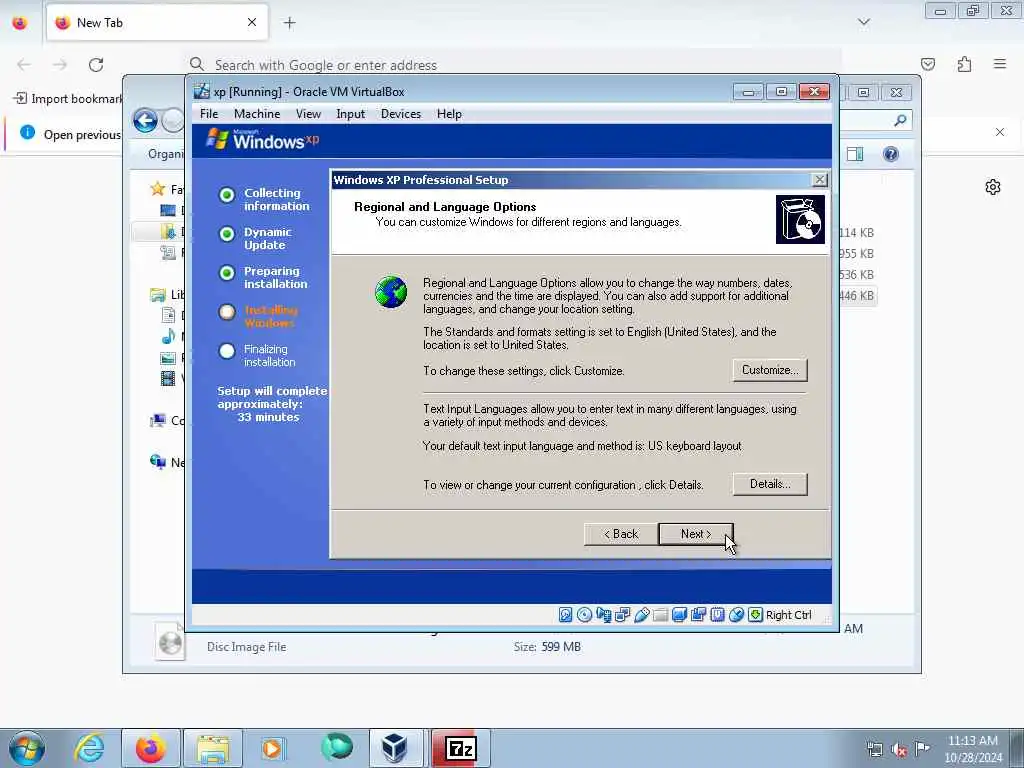Open the Windows Start orb
The image size is (1024, 768).
pyautogui.click(x=26, y=748)
